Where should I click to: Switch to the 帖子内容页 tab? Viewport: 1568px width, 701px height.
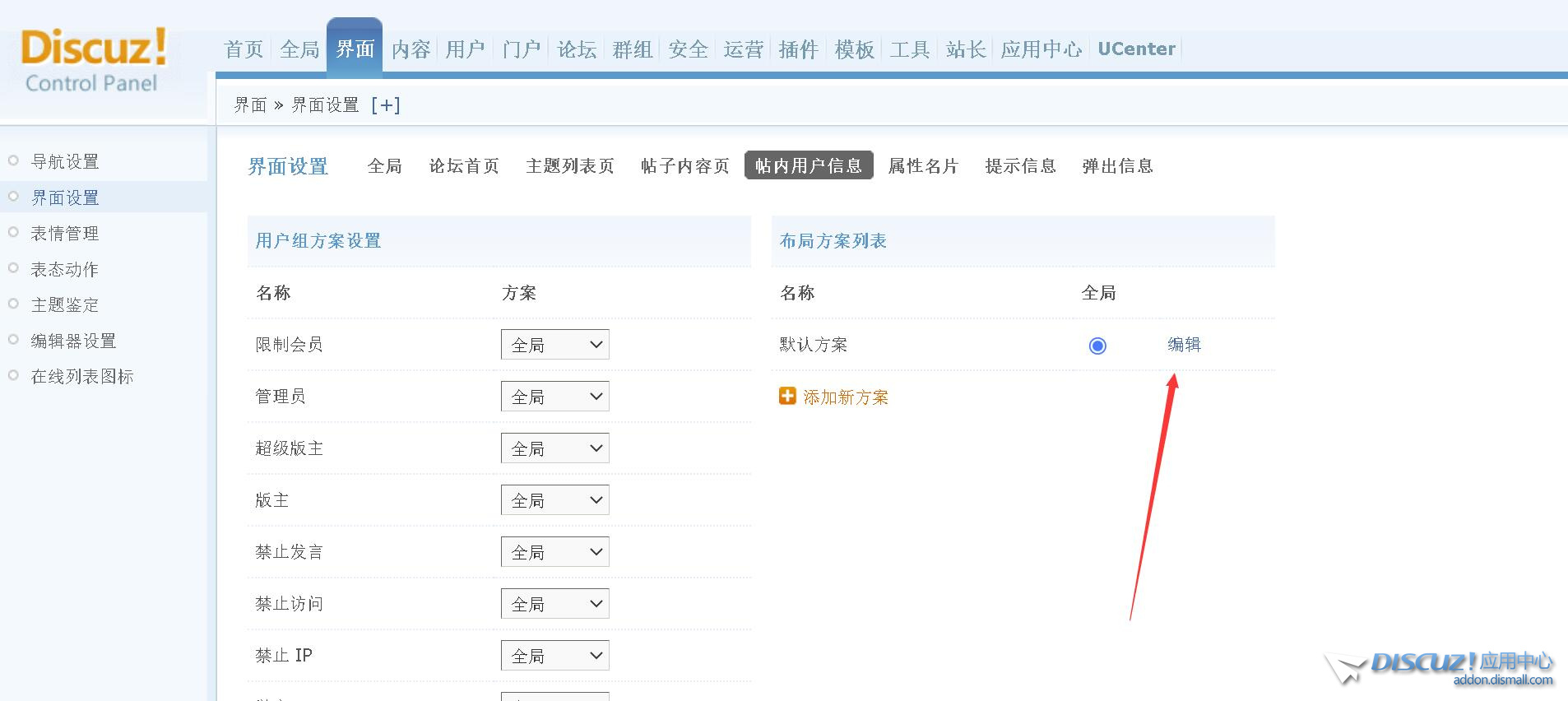pyautogui.click(x=685, y=166)
